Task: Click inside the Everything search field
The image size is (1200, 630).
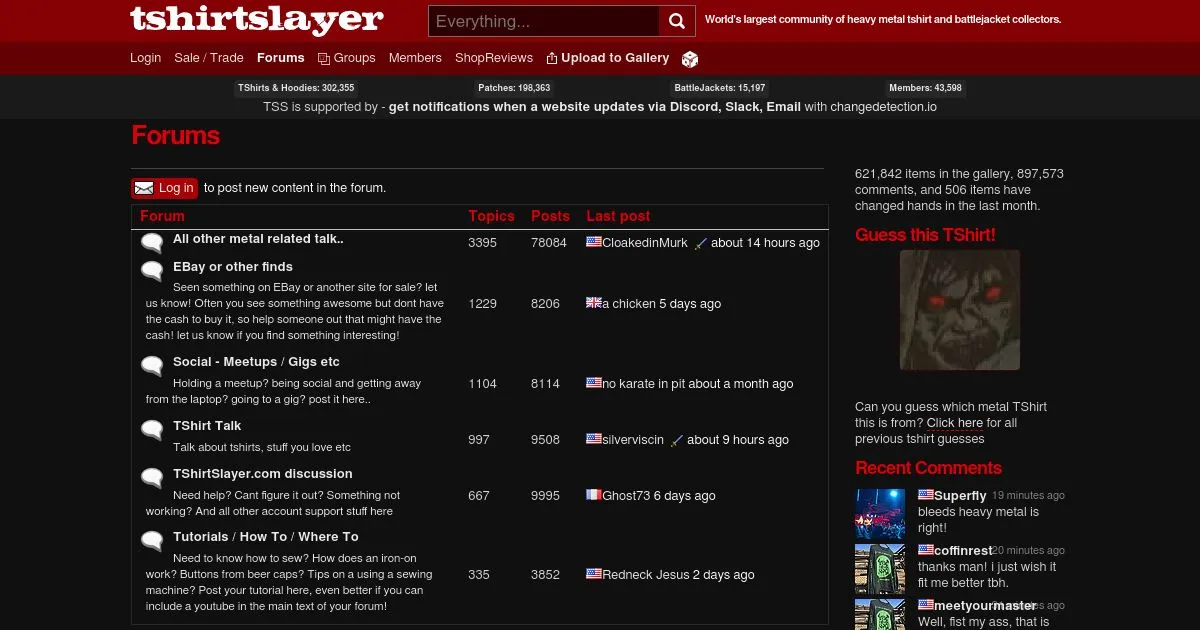Action: pyautogui.click(x=544, y=21)
